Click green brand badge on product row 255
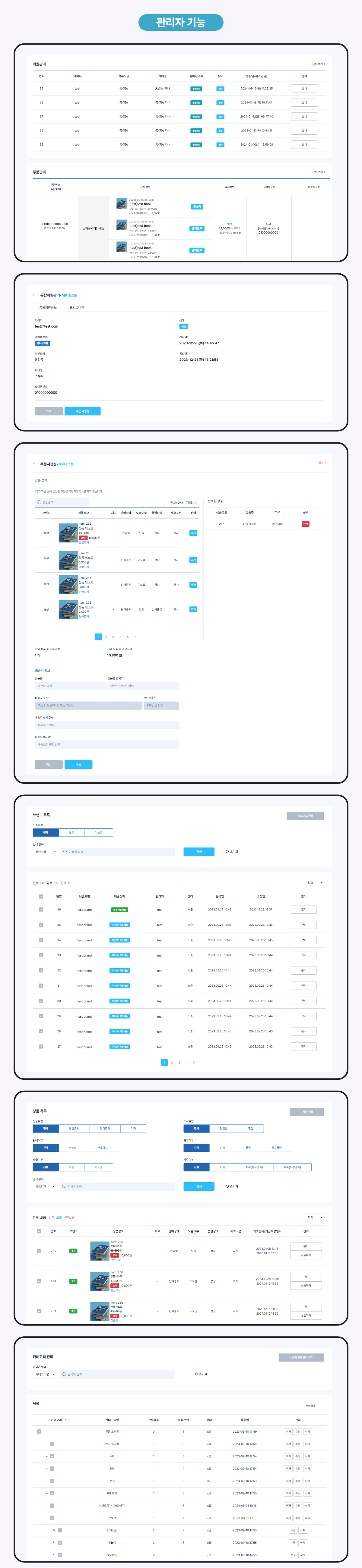The image size is (362, 1568). (73, 1251)
